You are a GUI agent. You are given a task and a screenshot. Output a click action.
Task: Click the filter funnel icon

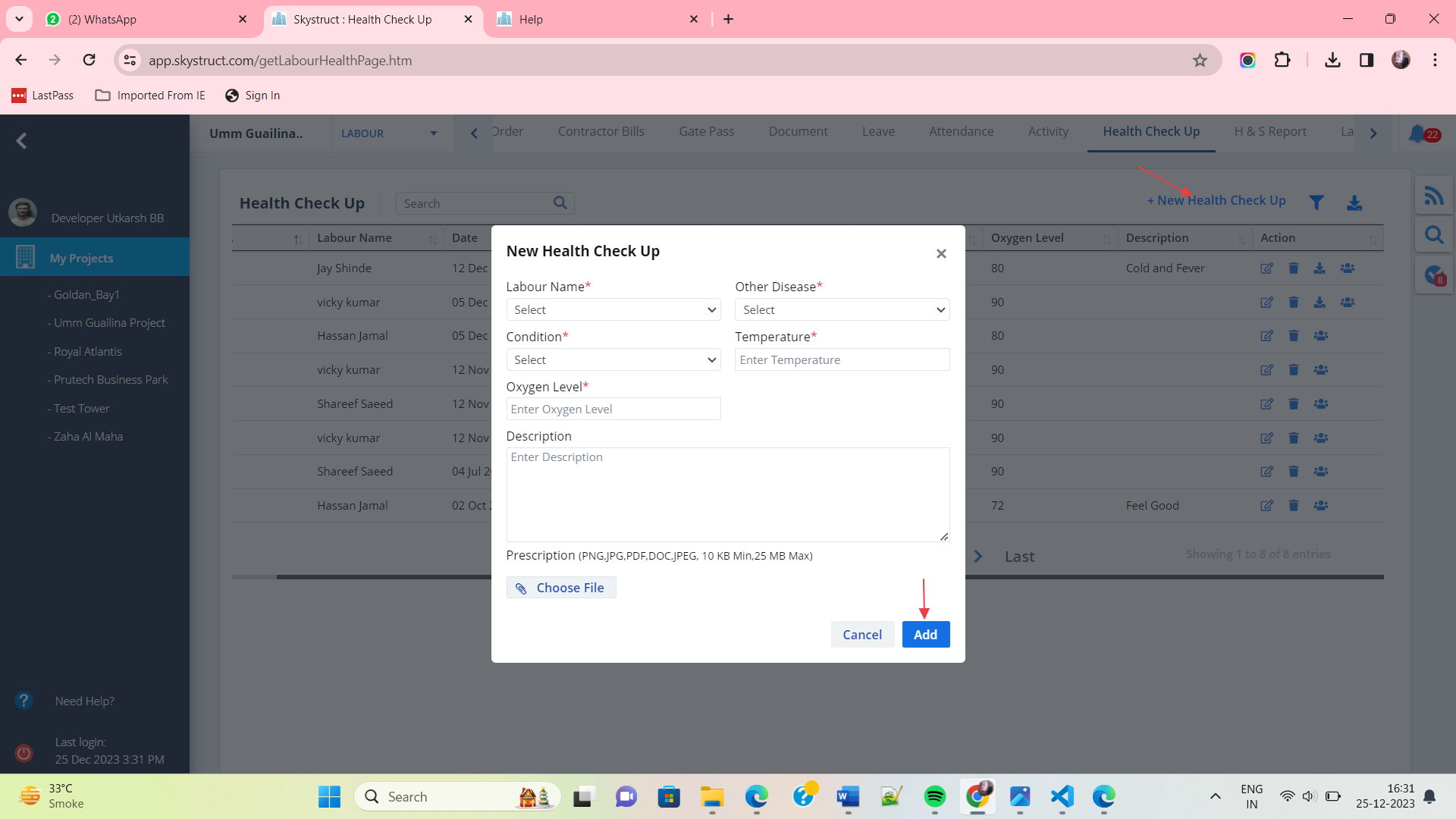click(1316, 202)
